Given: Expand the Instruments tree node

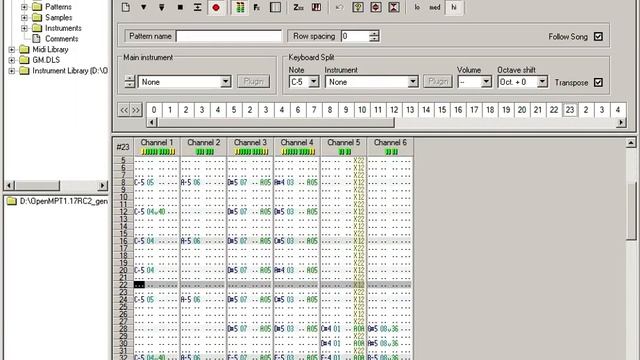Looking at the screenshot, I should [x=24, y=28].
